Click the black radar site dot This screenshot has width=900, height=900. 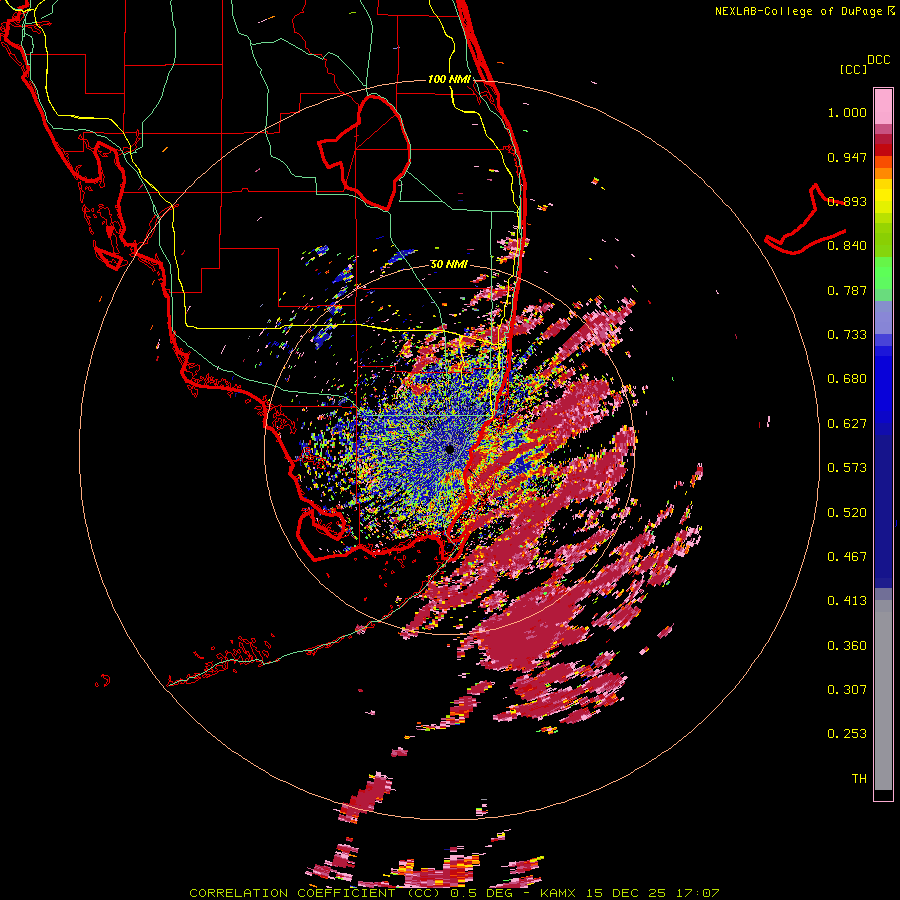pos(449,449)
